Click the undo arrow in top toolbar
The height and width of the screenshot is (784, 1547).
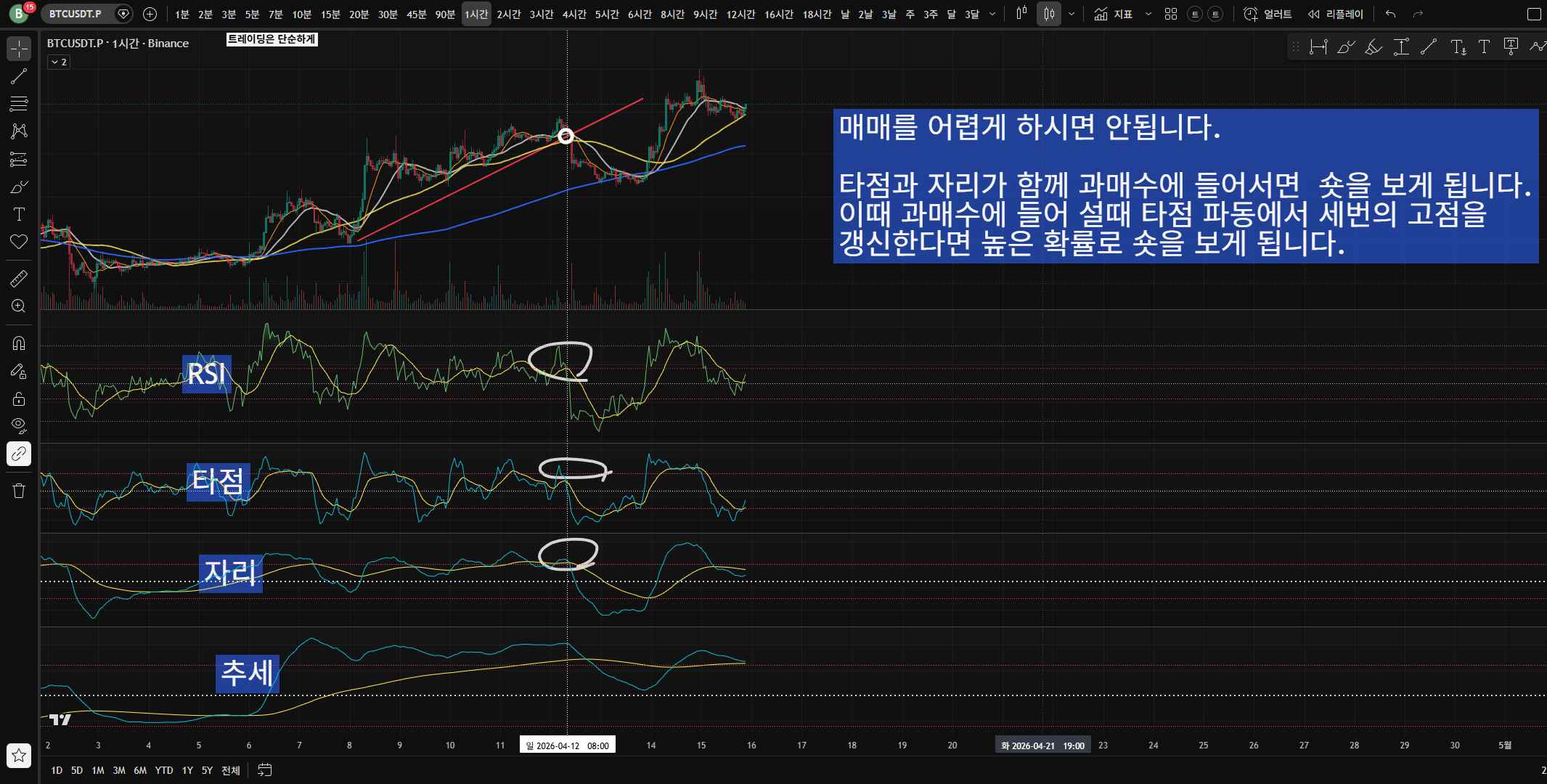point(1390,13)
